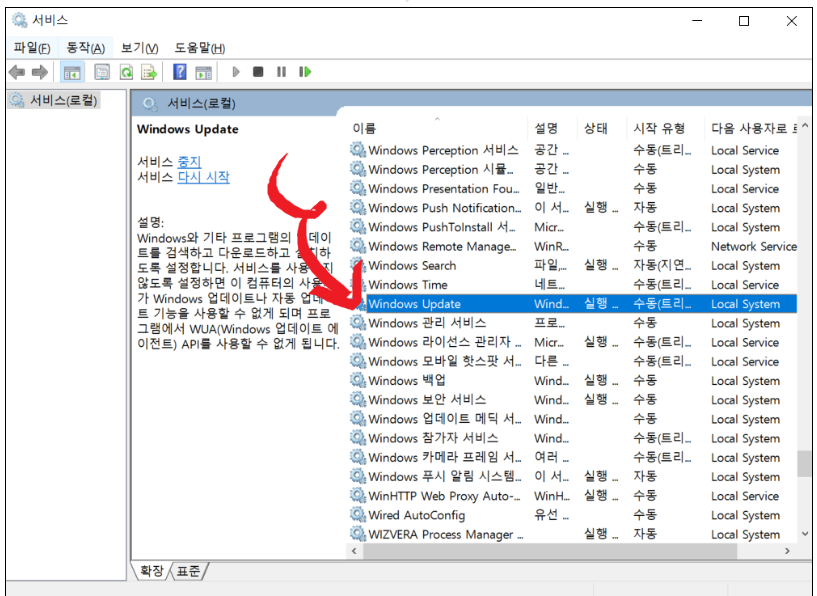This screenshot has width=817, height=596.
Task: Click Network Service in Remote Manage row
Action: 753,246
